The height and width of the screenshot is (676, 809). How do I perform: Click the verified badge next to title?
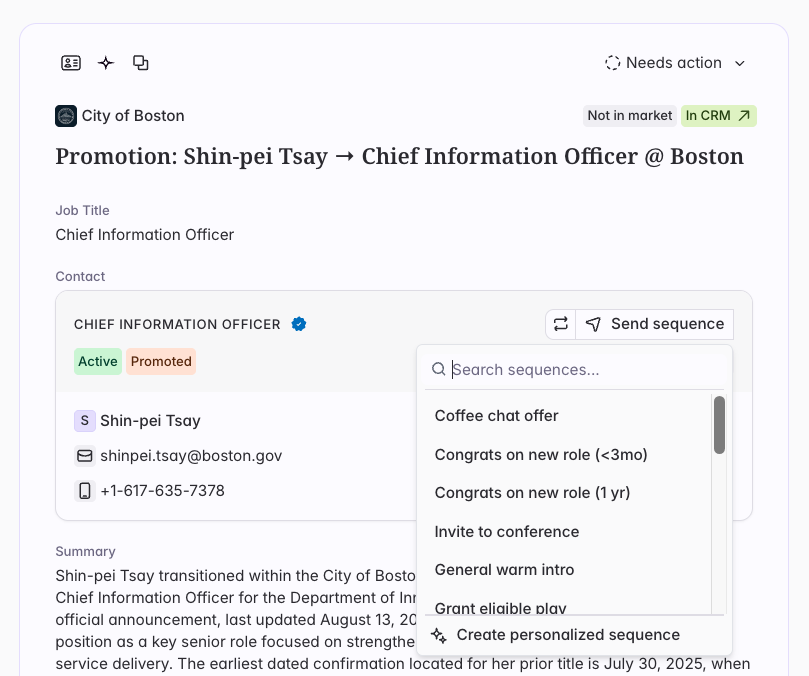pyautogui.click(x=299, y=324)
